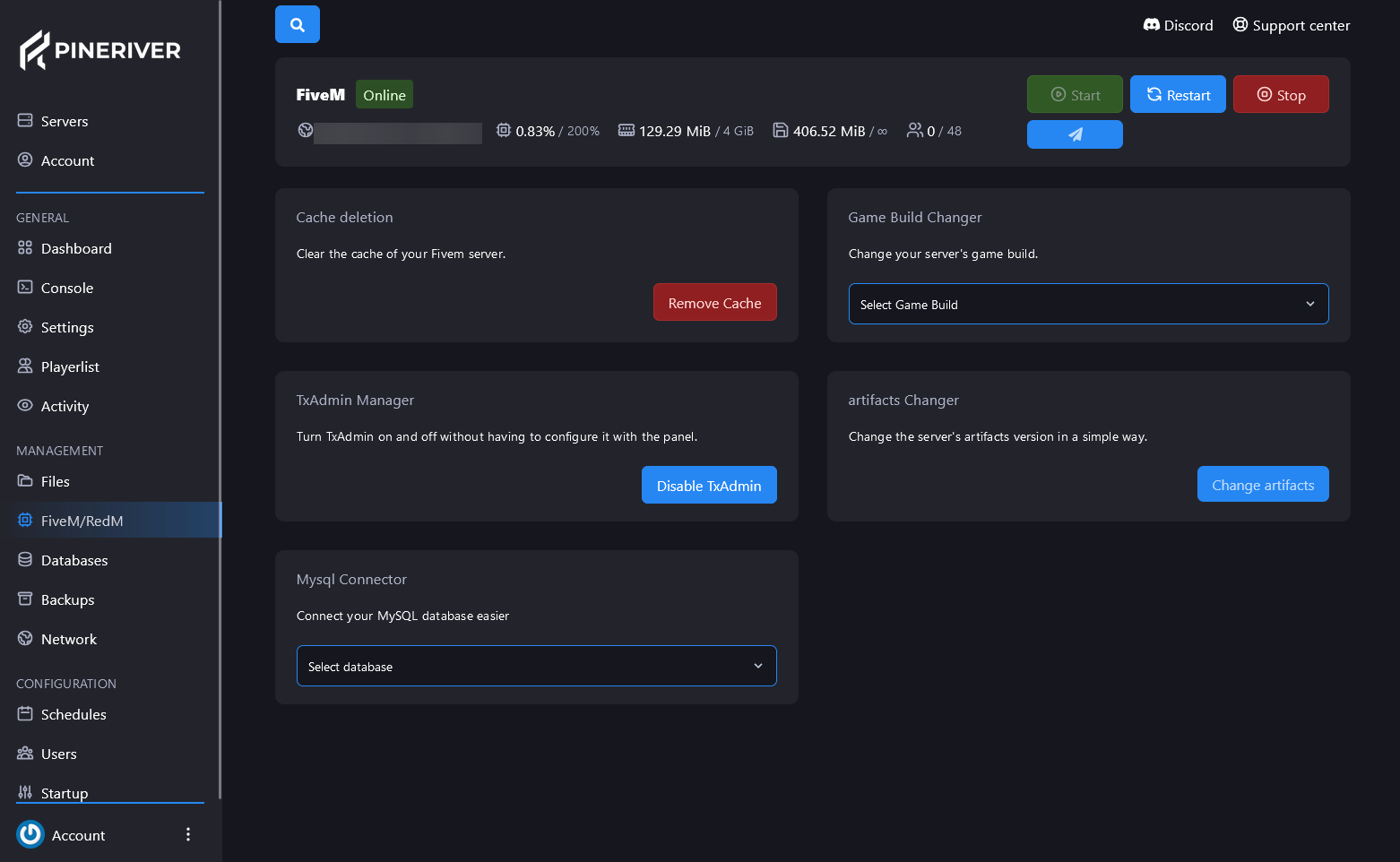Click the Servers stack icon
The height and width of the screenshot is (862, 1400).
pyautogui.click(x=25, y=120)
